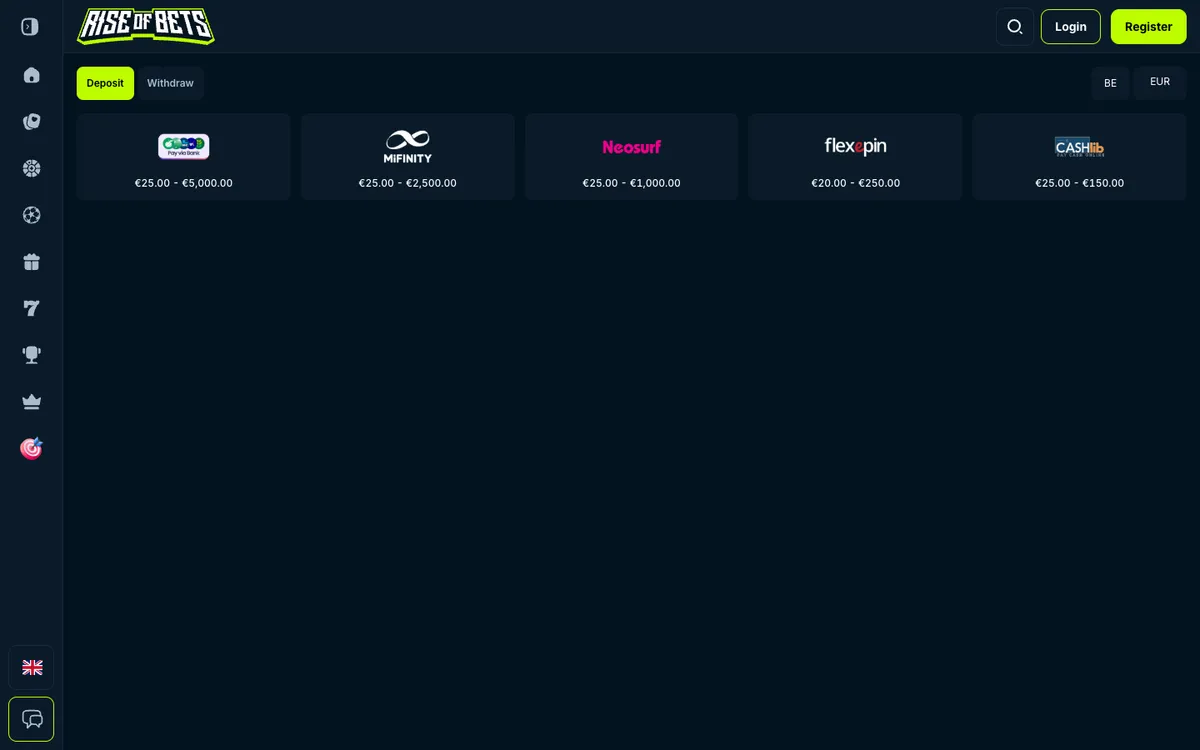Open the live chat support icon
1200x750 pixels.
click(31, 719)
